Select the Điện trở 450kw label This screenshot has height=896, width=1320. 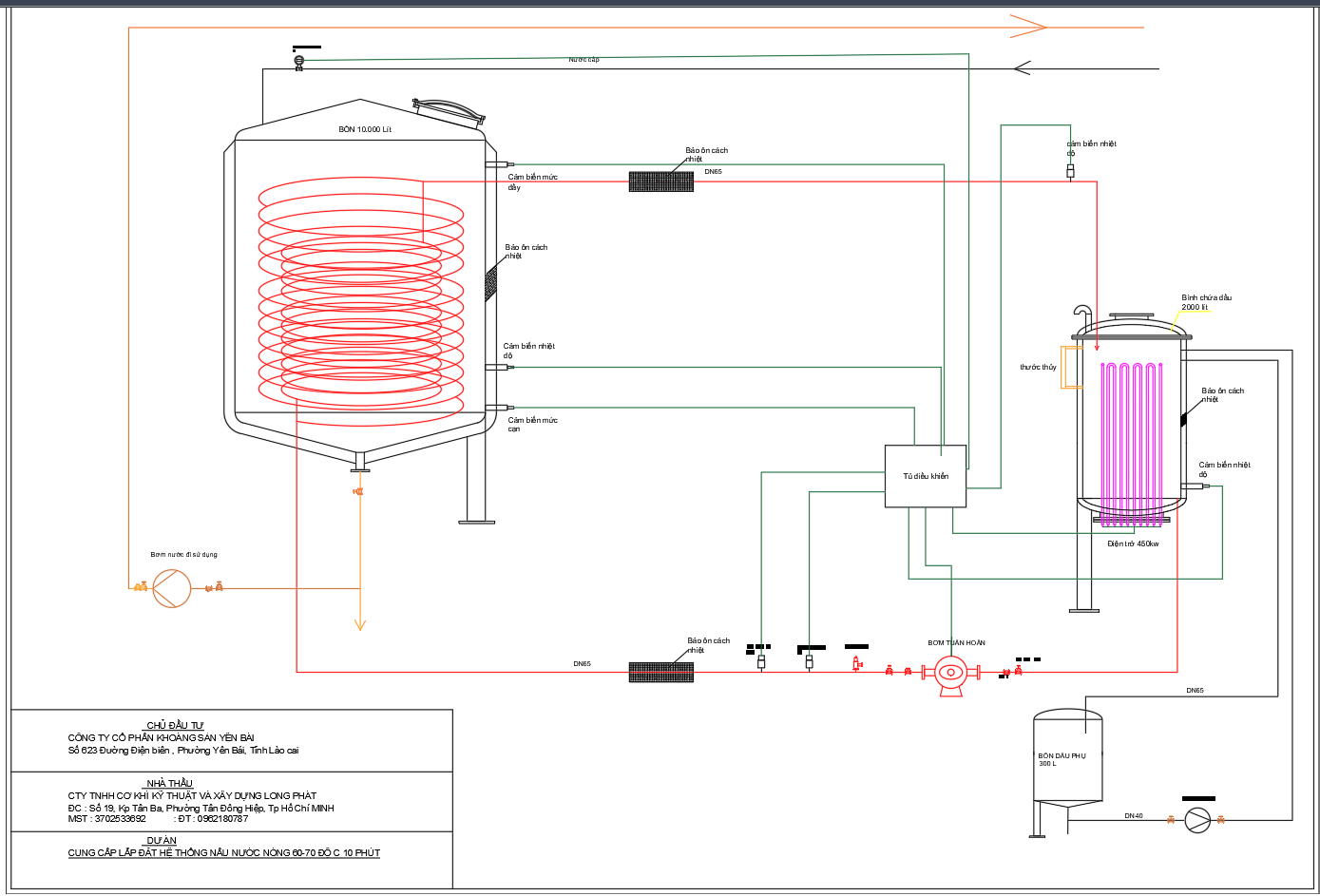pos(1133,544)
